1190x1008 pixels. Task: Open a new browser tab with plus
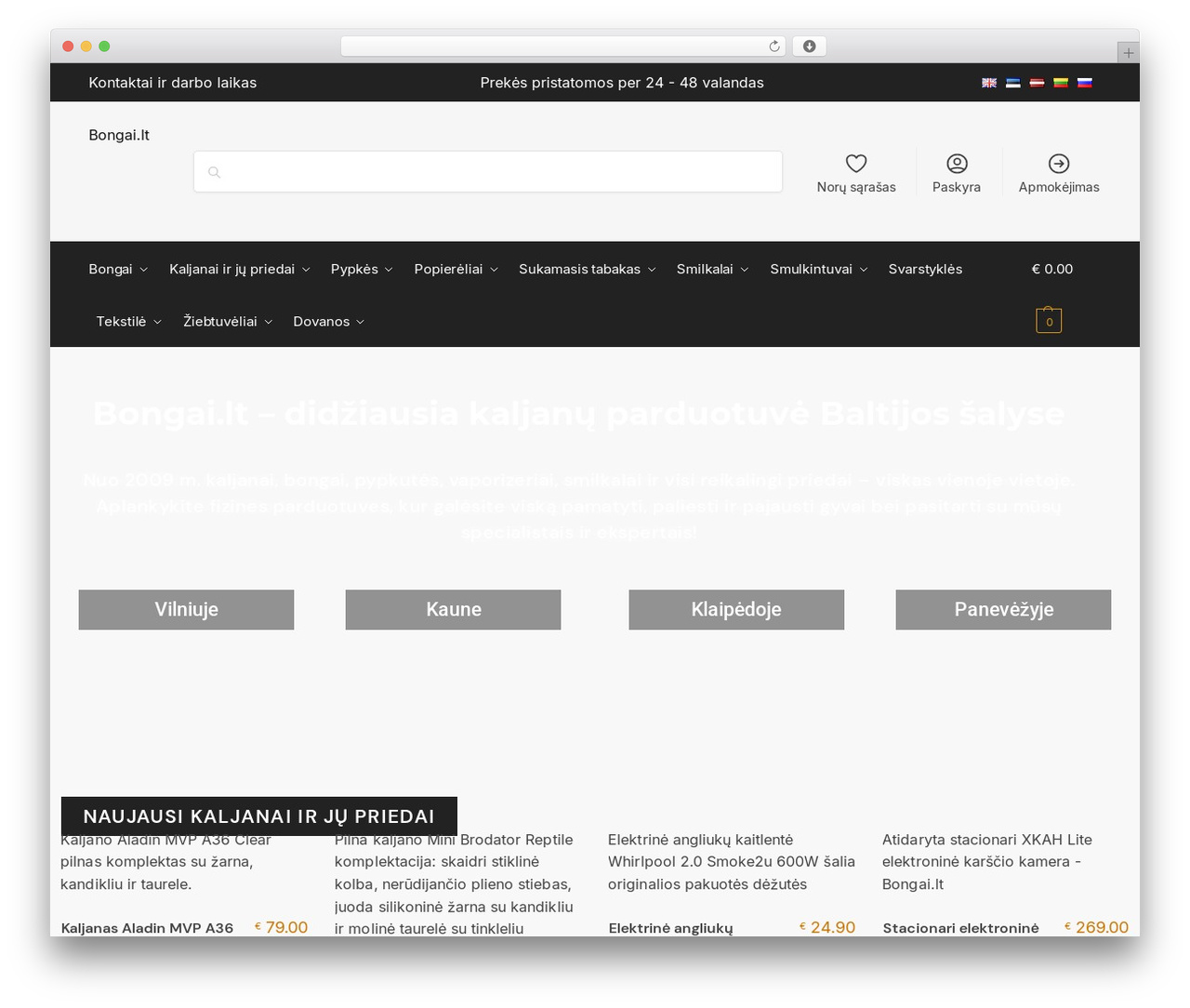pyautogui.click(x=1128, y=53)
